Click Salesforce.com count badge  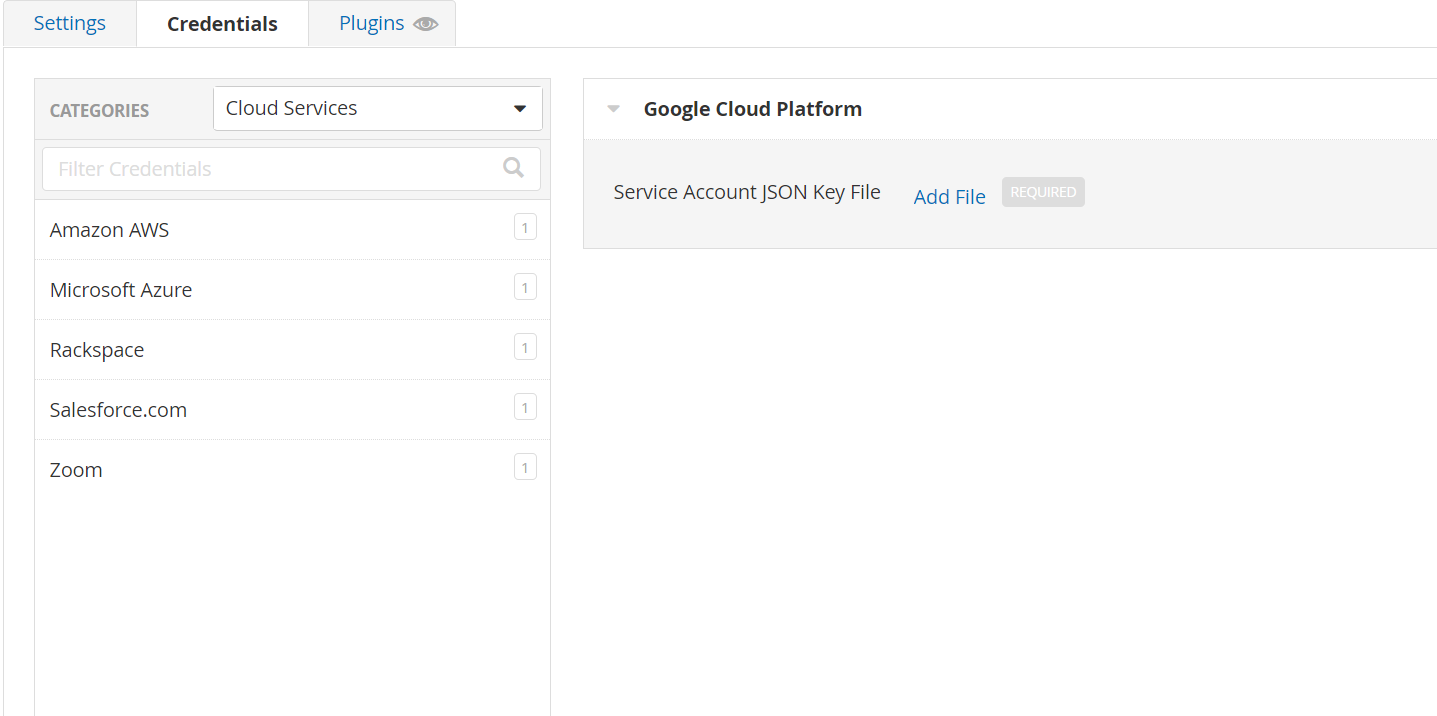click(525, 408)
